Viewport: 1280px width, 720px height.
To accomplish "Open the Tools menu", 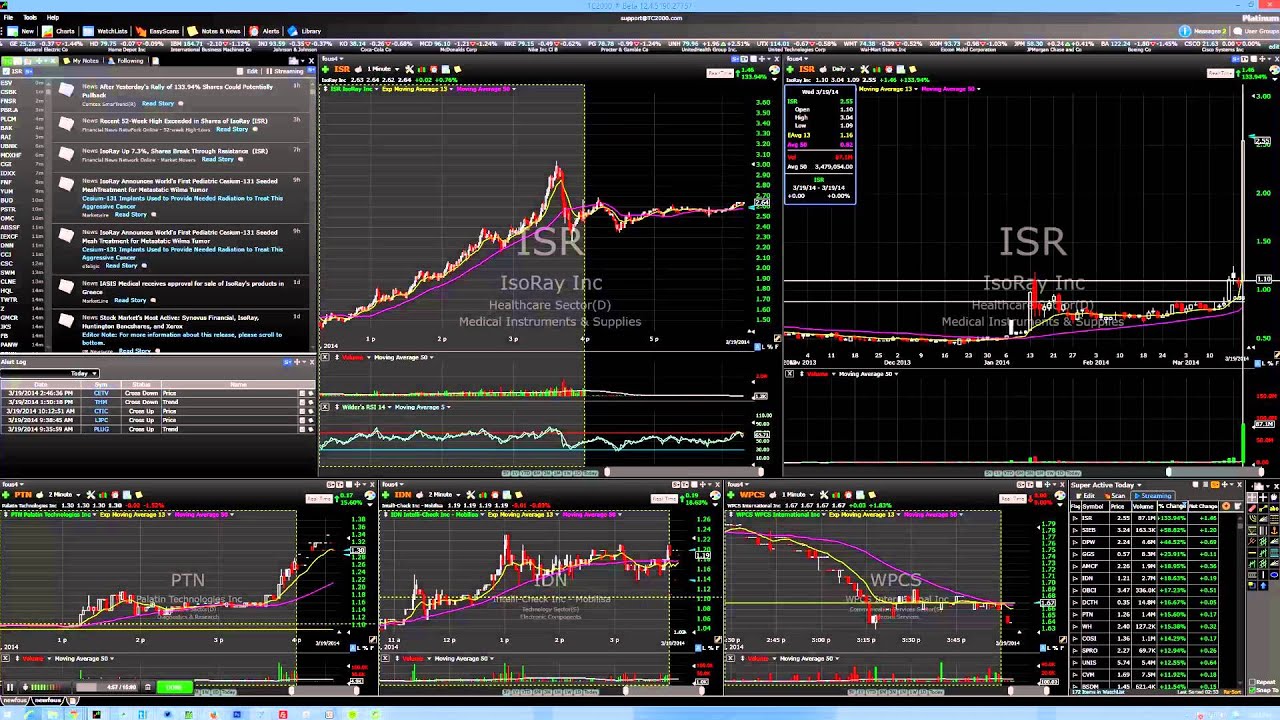I will tap(30, 17).
